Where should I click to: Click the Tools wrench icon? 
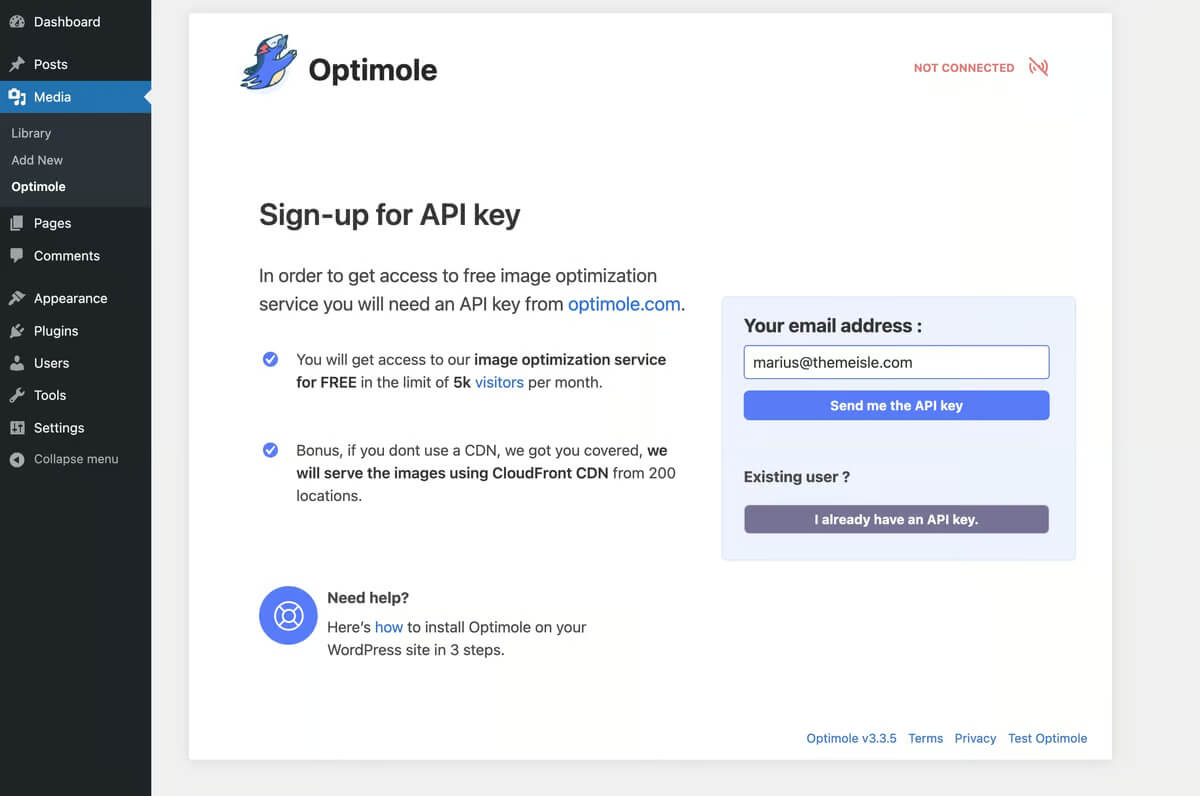[17, 395]
